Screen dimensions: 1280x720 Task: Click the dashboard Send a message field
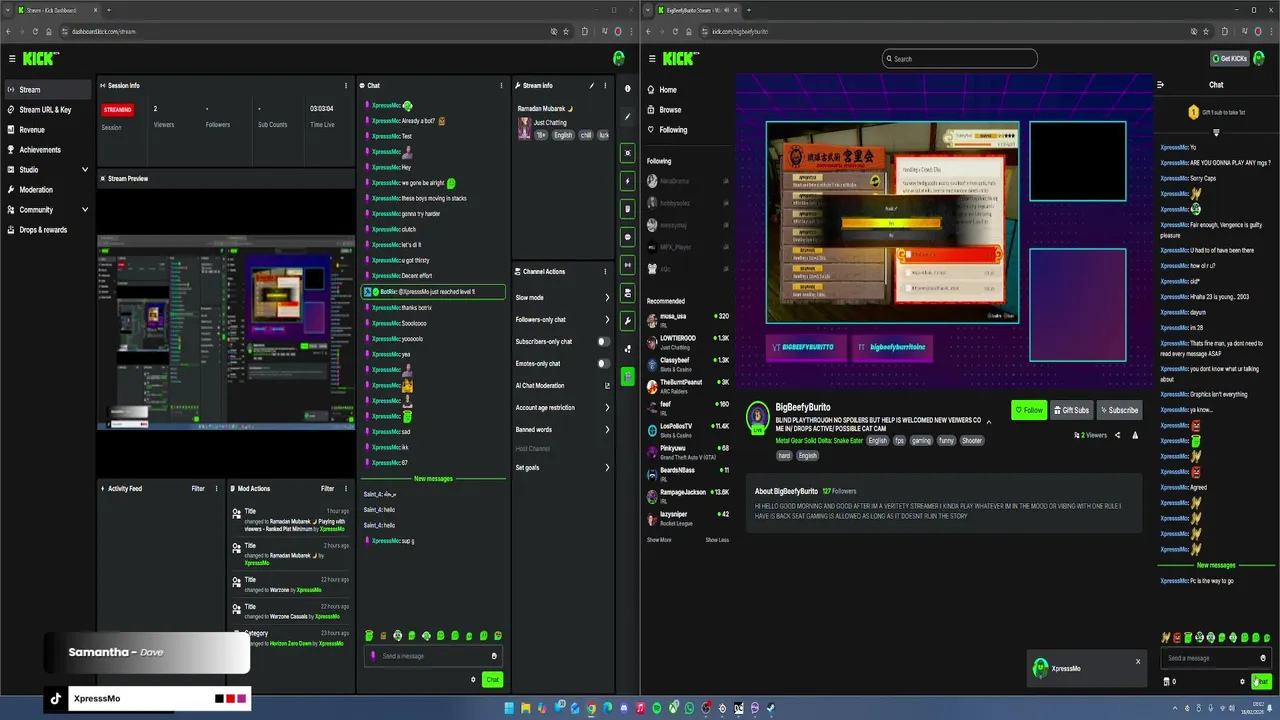[x=434, y=656]
